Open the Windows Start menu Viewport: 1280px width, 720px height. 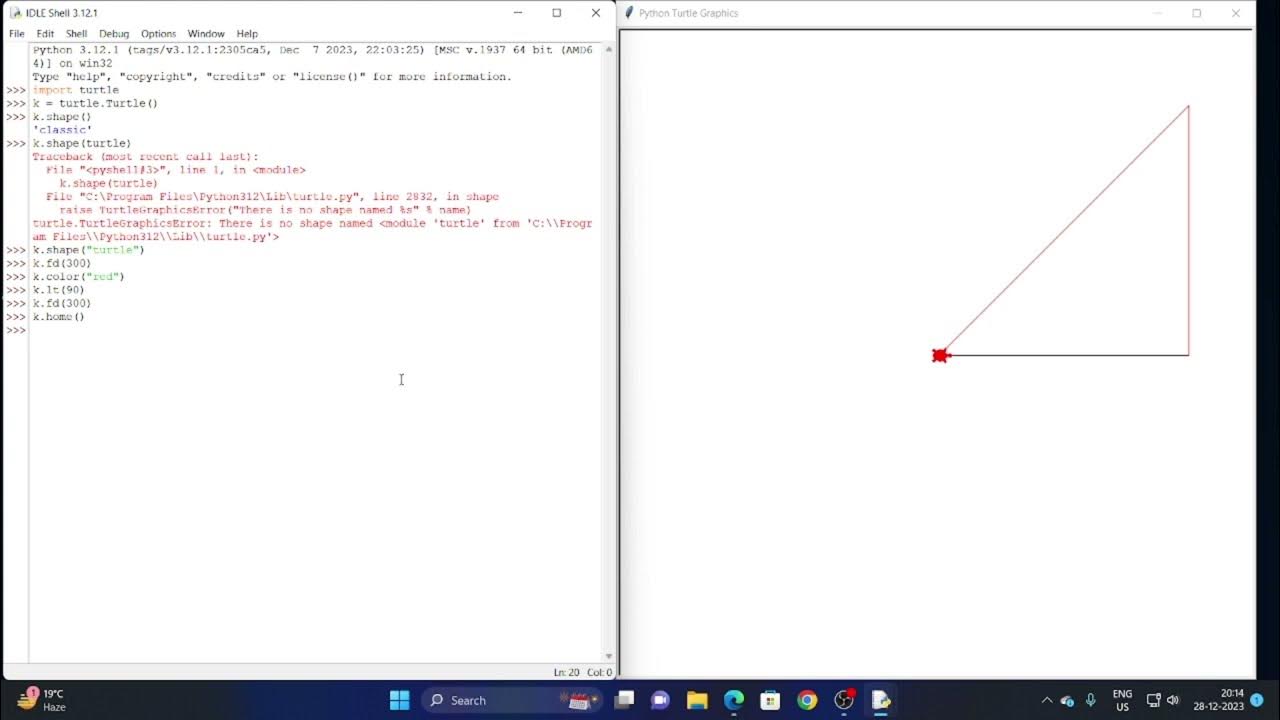pos(399,700)
